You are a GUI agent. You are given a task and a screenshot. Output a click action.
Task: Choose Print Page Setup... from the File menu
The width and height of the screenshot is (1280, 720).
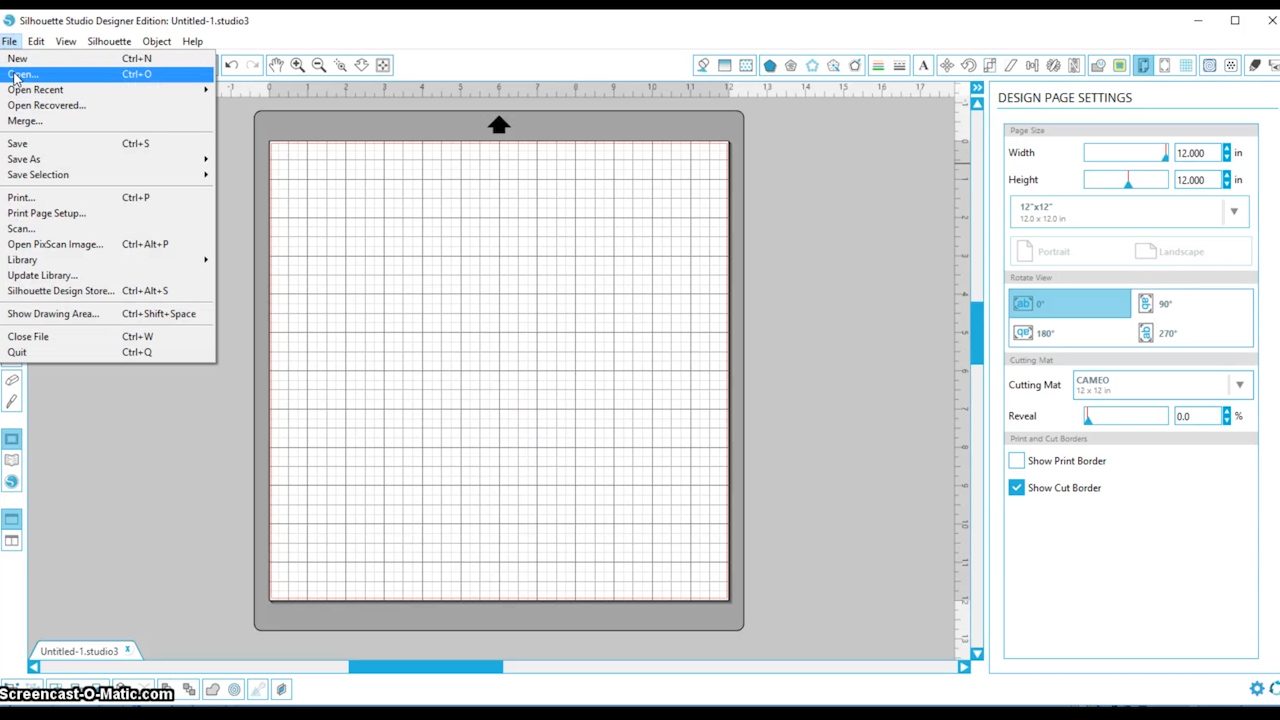107,213
